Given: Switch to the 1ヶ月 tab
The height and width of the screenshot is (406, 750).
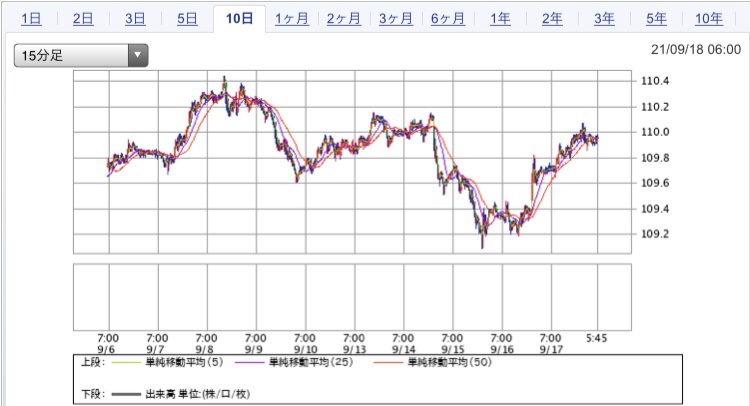Looking at the screenshot, I should [x=292, y=19].
